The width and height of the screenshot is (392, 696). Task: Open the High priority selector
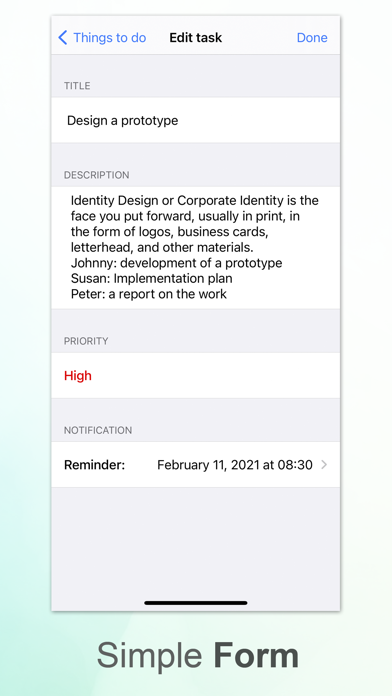[x=196, y=376]
